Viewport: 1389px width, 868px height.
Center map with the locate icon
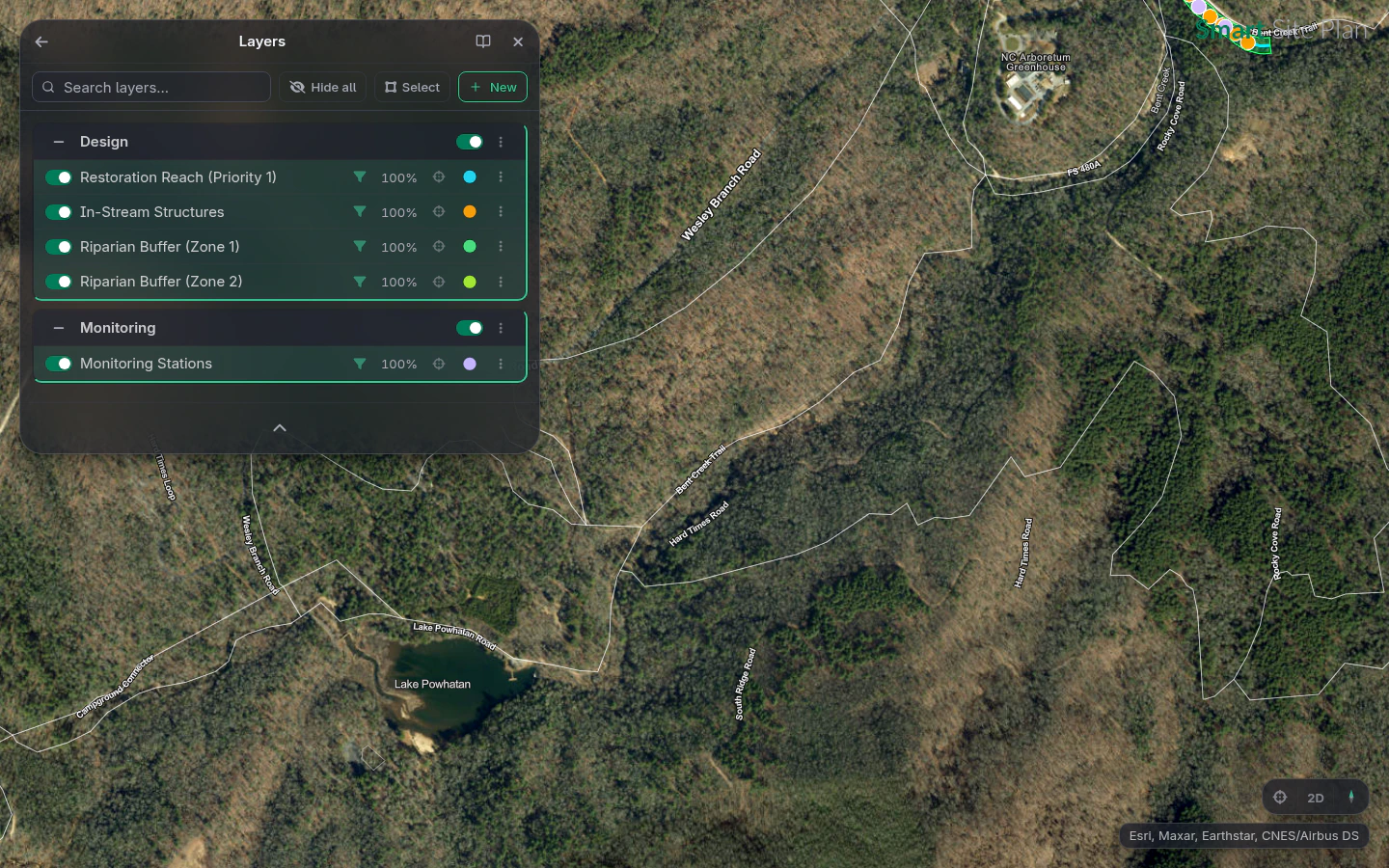1280,798
